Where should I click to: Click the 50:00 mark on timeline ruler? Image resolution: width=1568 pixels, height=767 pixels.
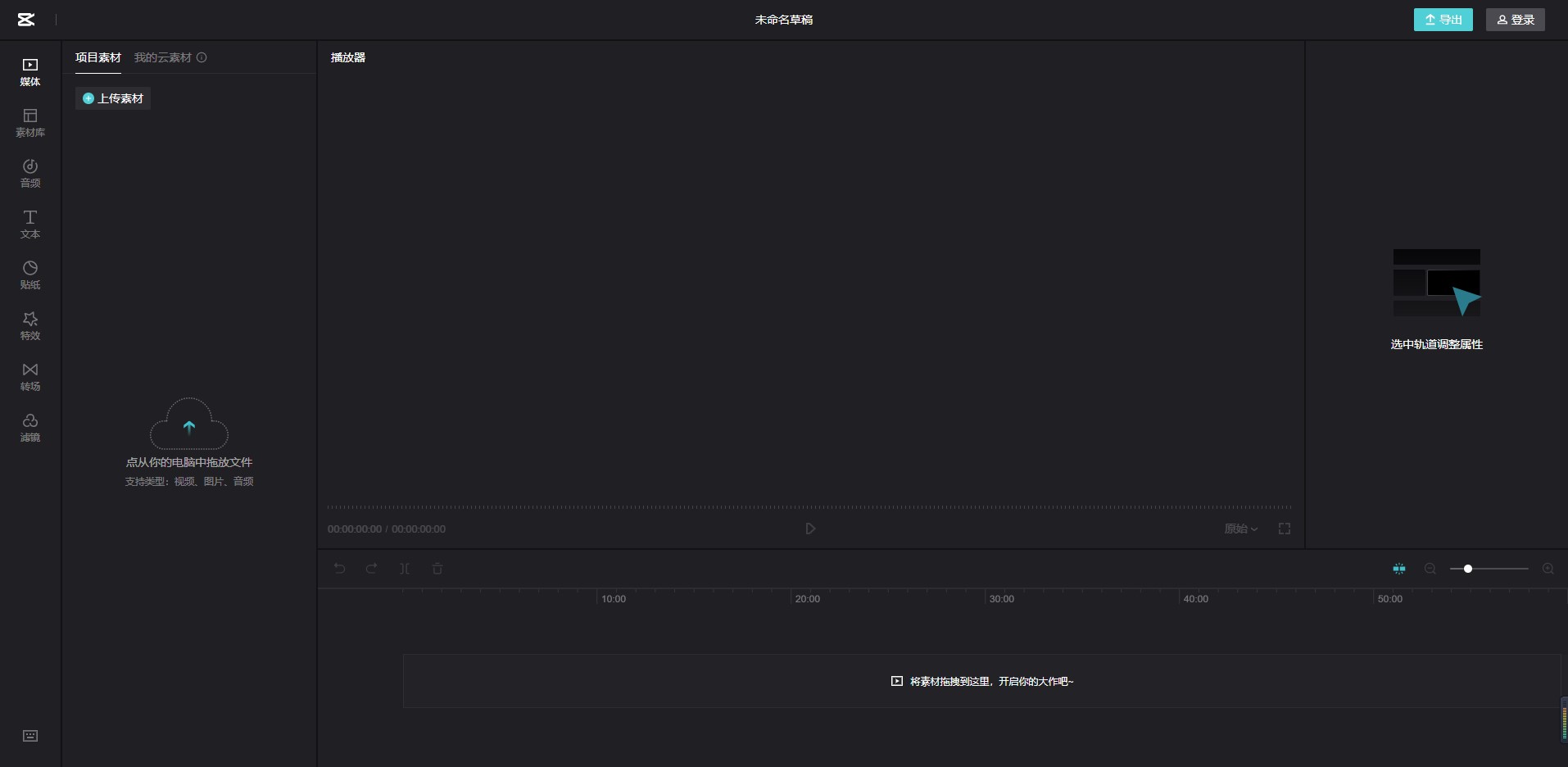point(1390,599)
